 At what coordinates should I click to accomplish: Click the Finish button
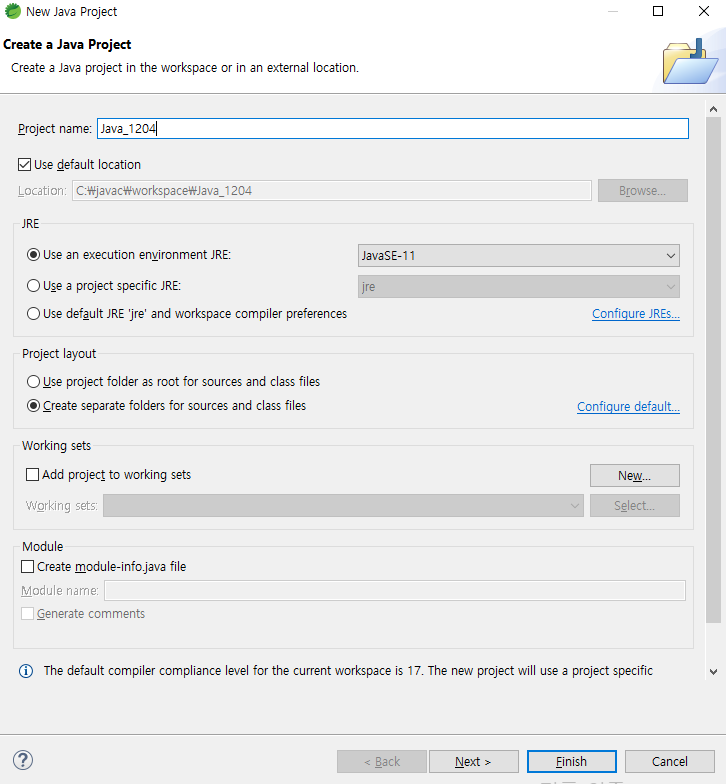(572, 762)
